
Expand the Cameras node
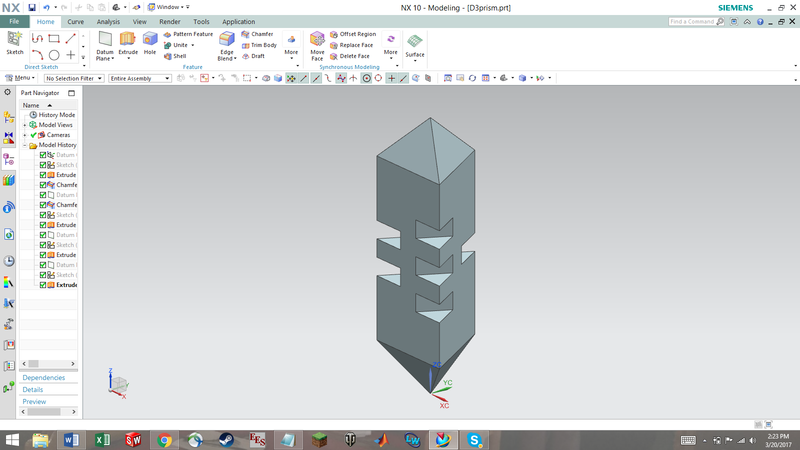point(24,135)
